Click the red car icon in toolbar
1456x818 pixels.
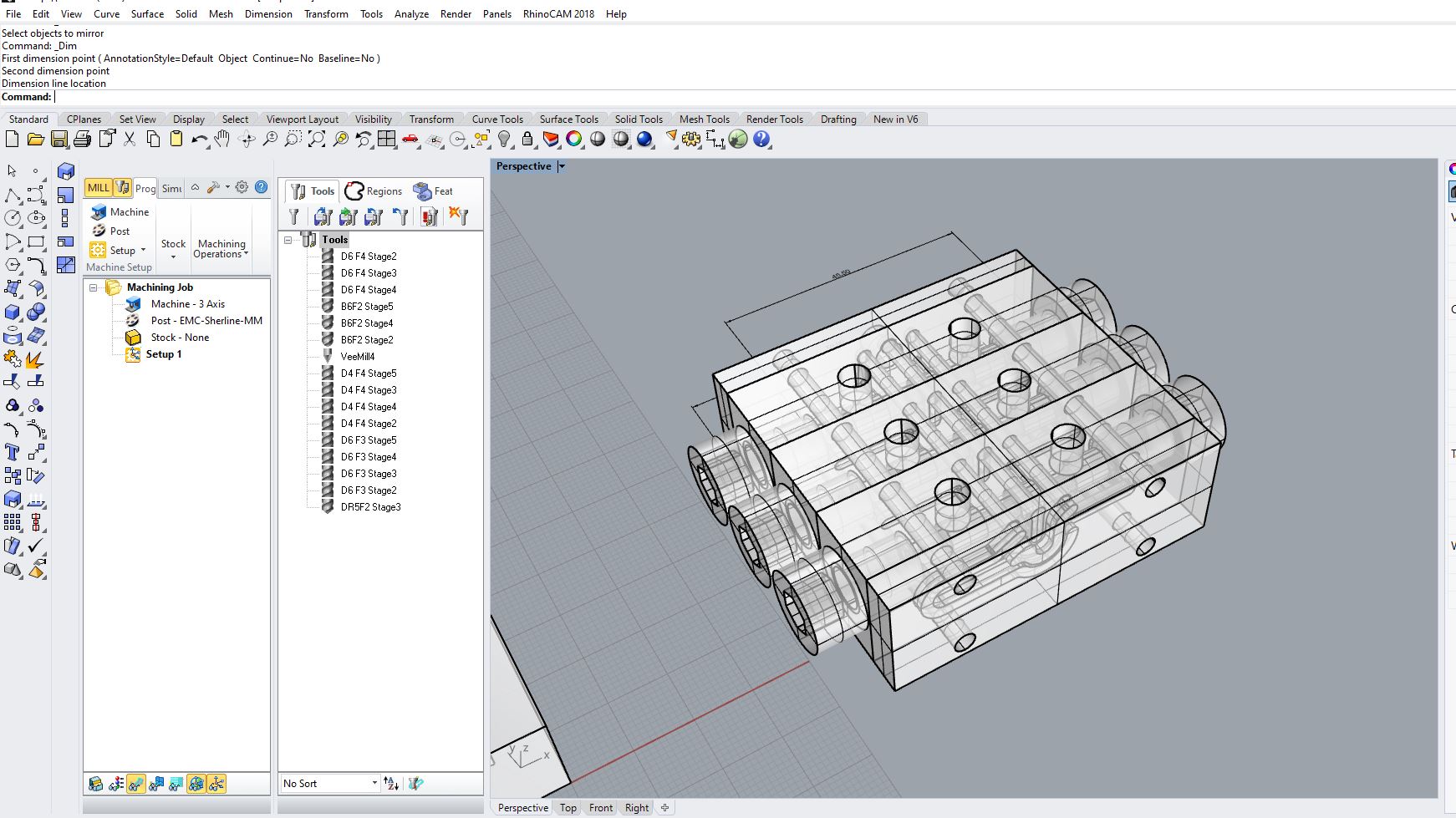coord(410,140)
